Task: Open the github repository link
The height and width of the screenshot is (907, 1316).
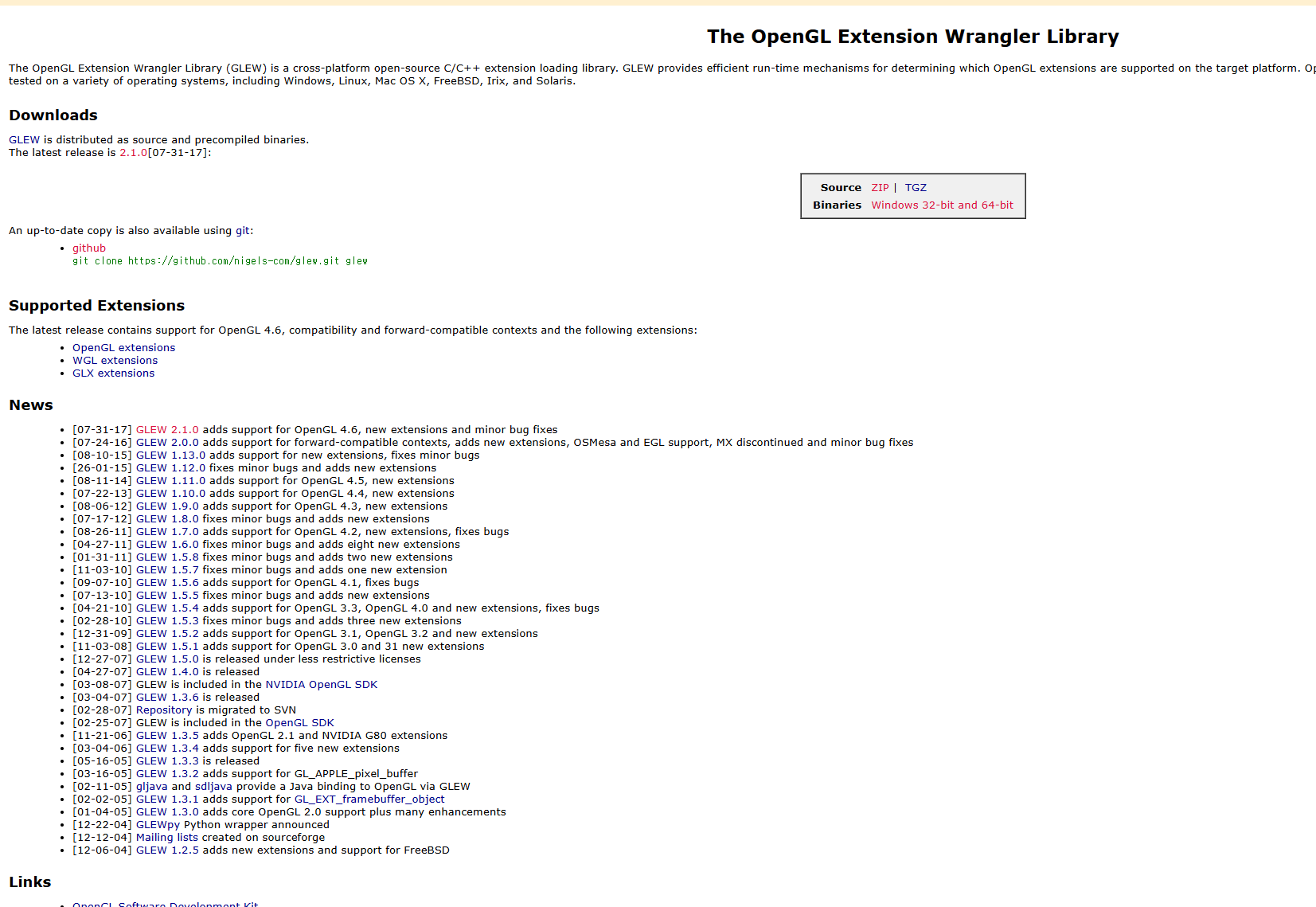Action: 89,248
